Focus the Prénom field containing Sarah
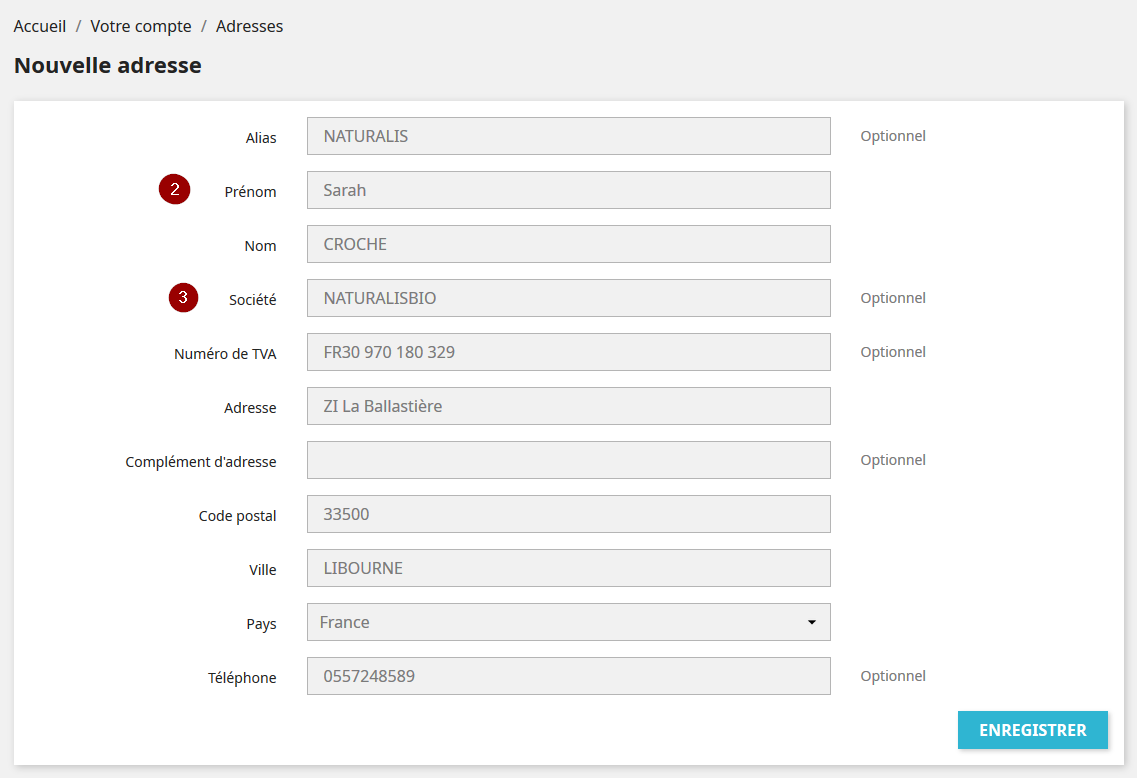 (568, 190)
